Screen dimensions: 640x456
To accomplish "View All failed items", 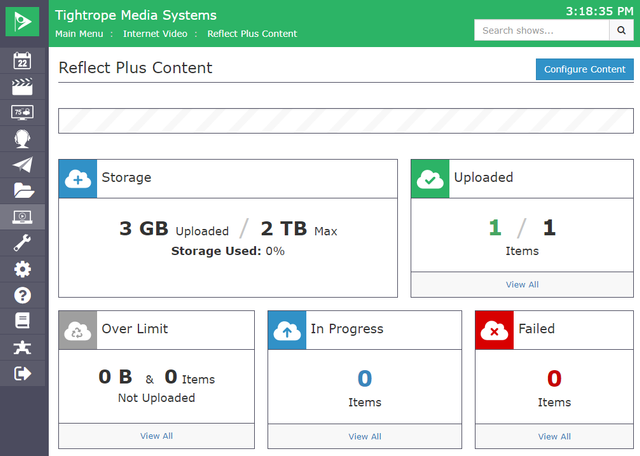I will 554,437.
